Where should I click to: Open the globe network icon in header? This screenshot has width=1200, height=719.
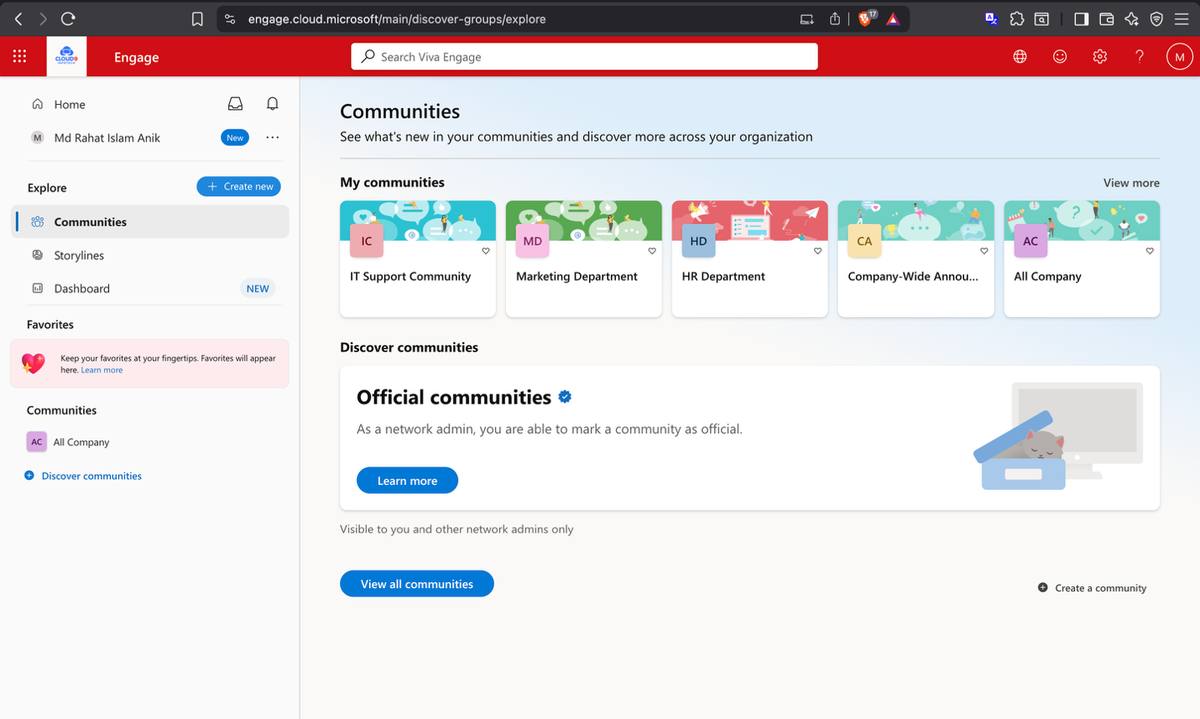pos(1020,57)
